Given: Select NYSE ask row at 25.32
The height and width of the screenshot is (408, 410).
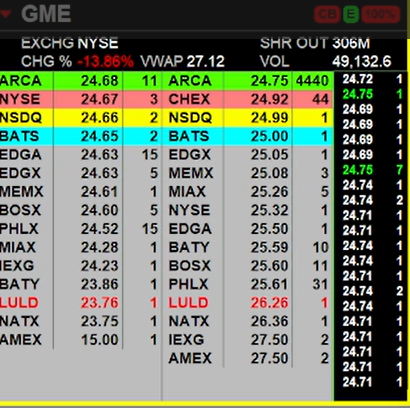Looking at the screenshot, I should click(248, 210).
